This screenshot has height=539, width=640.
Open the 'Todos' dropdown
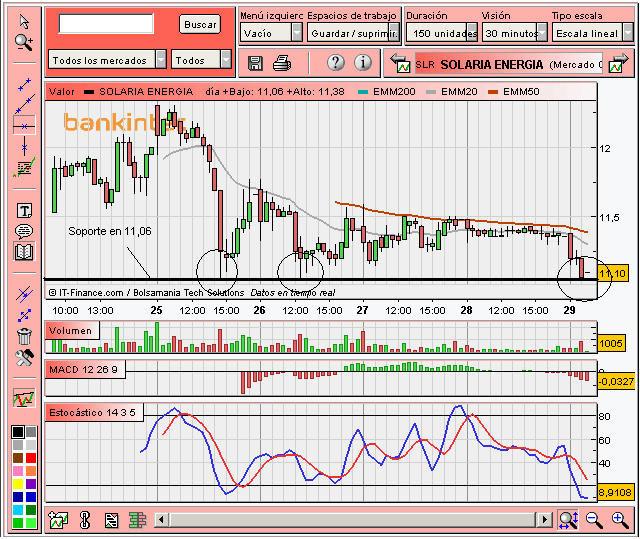click(202, 60)
